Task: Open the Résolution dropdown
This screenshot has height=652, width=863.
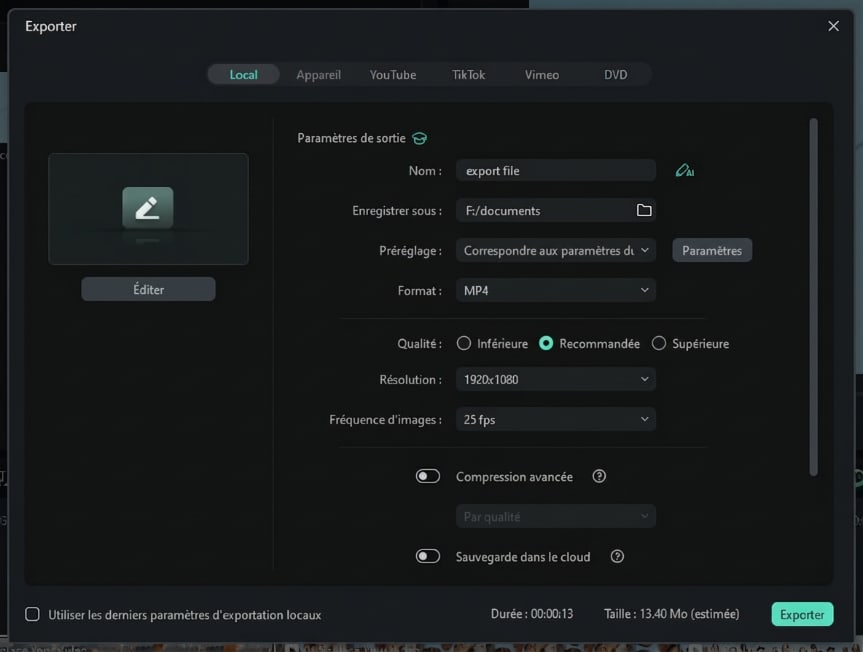Action: (555, 379)
